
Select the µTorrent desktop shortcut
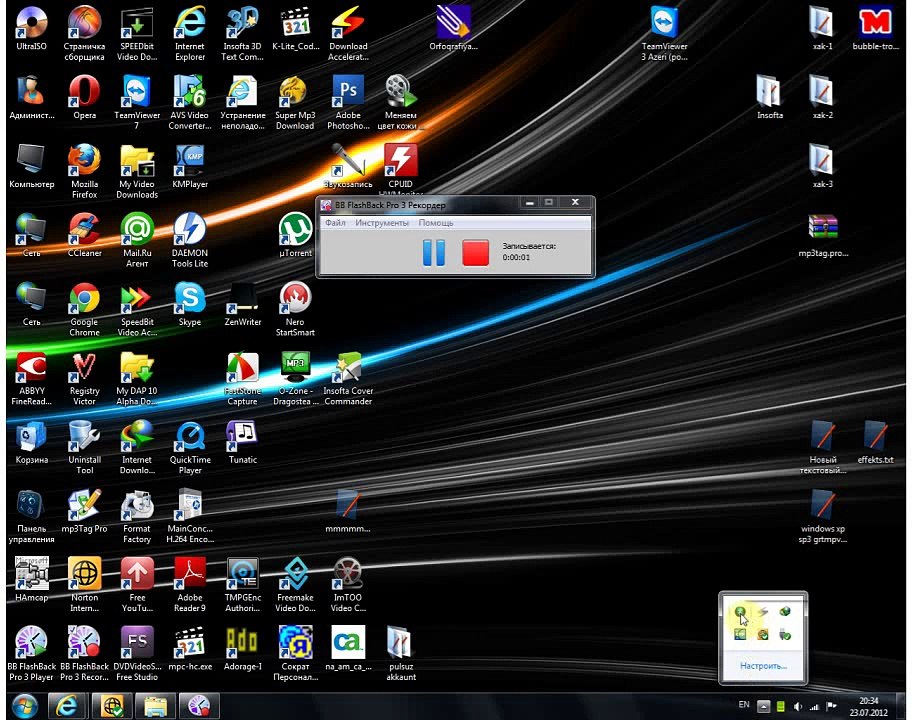[x=295, y=235]
